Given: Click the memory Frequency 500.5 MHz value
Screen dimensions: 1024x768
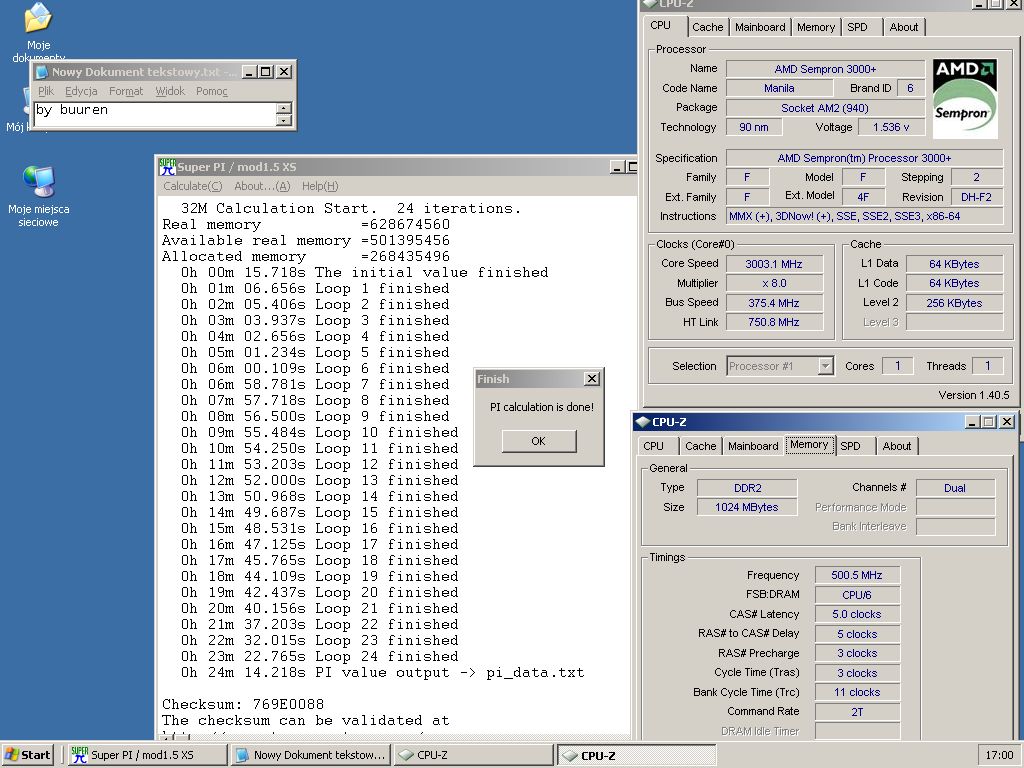Looking at the screenshot, I should (857, 575).
